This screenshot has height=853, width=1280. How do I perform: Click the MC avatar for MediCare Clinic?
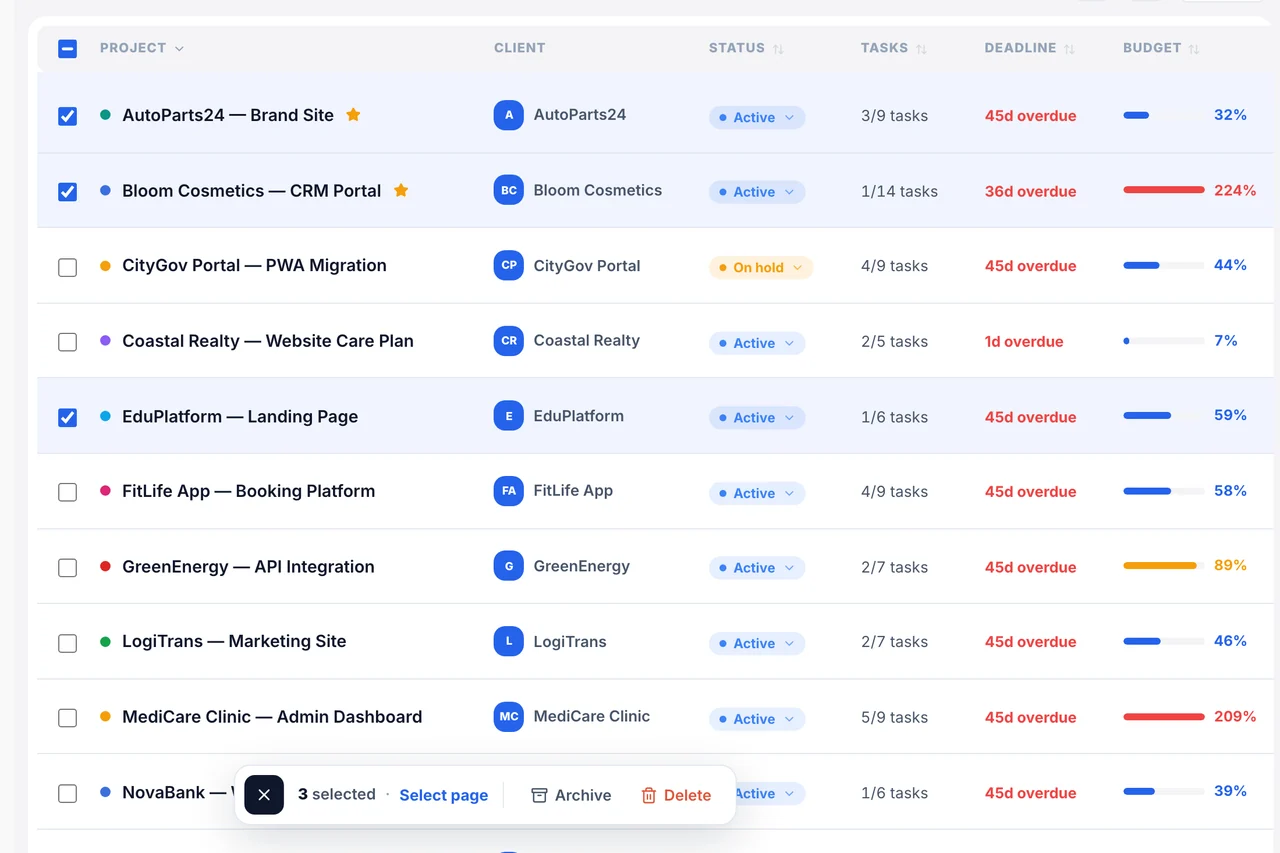pos(509,716)
